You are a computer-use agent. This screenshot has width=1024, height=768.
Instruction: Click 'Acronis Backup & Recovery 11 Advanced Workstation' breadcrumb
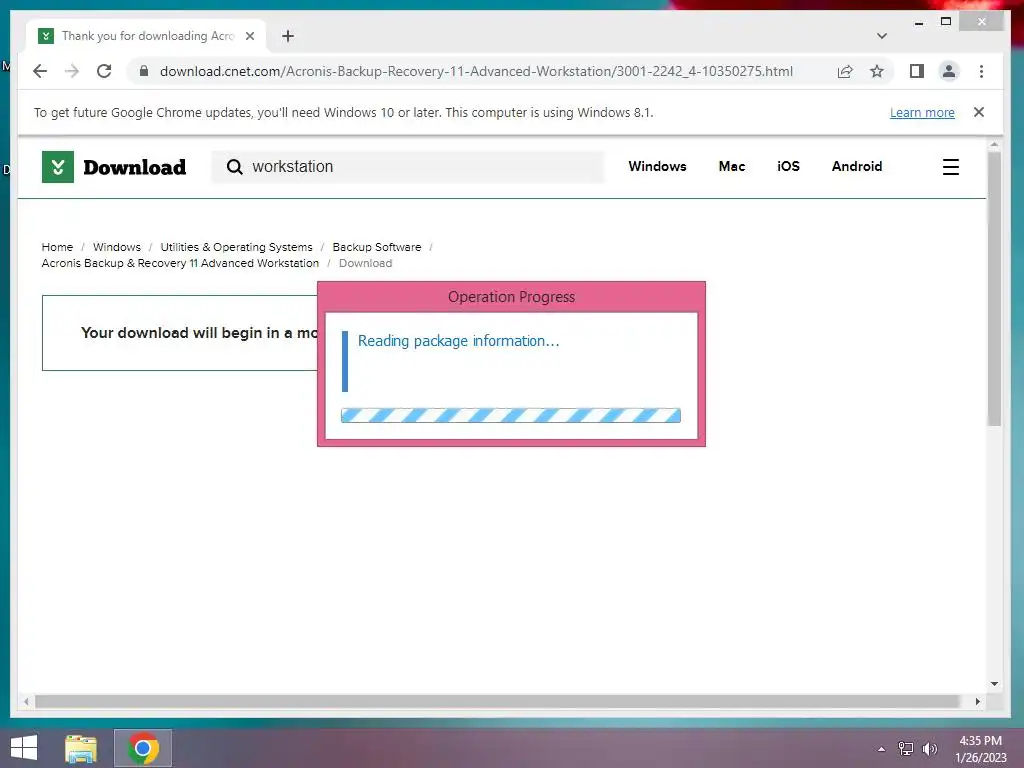point(180,263)
